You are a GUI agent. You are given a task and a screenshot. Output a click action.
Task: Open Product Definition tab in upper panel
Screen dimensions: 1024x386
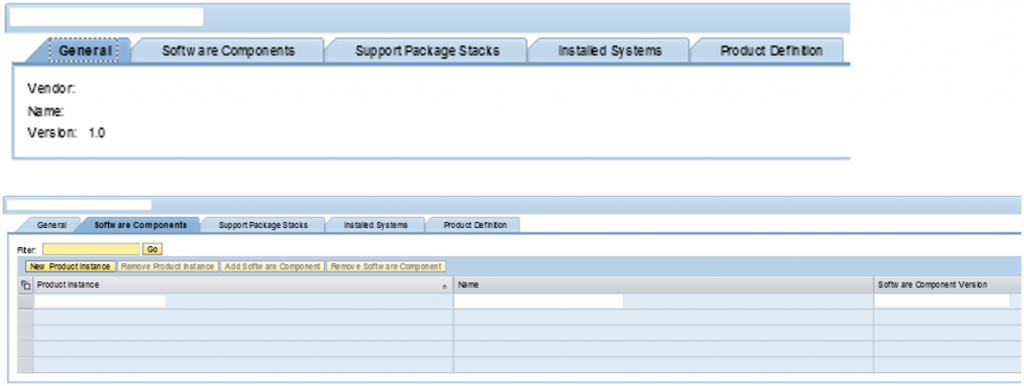tap(771, 50)
